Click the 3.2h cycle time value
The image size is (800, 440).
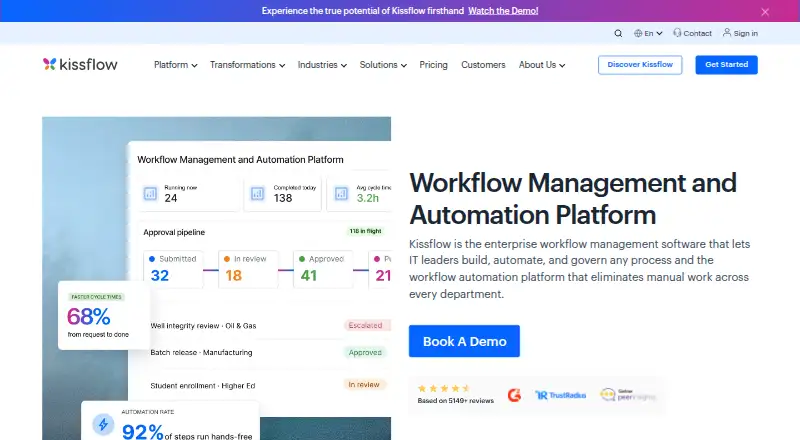pos(367,198)
